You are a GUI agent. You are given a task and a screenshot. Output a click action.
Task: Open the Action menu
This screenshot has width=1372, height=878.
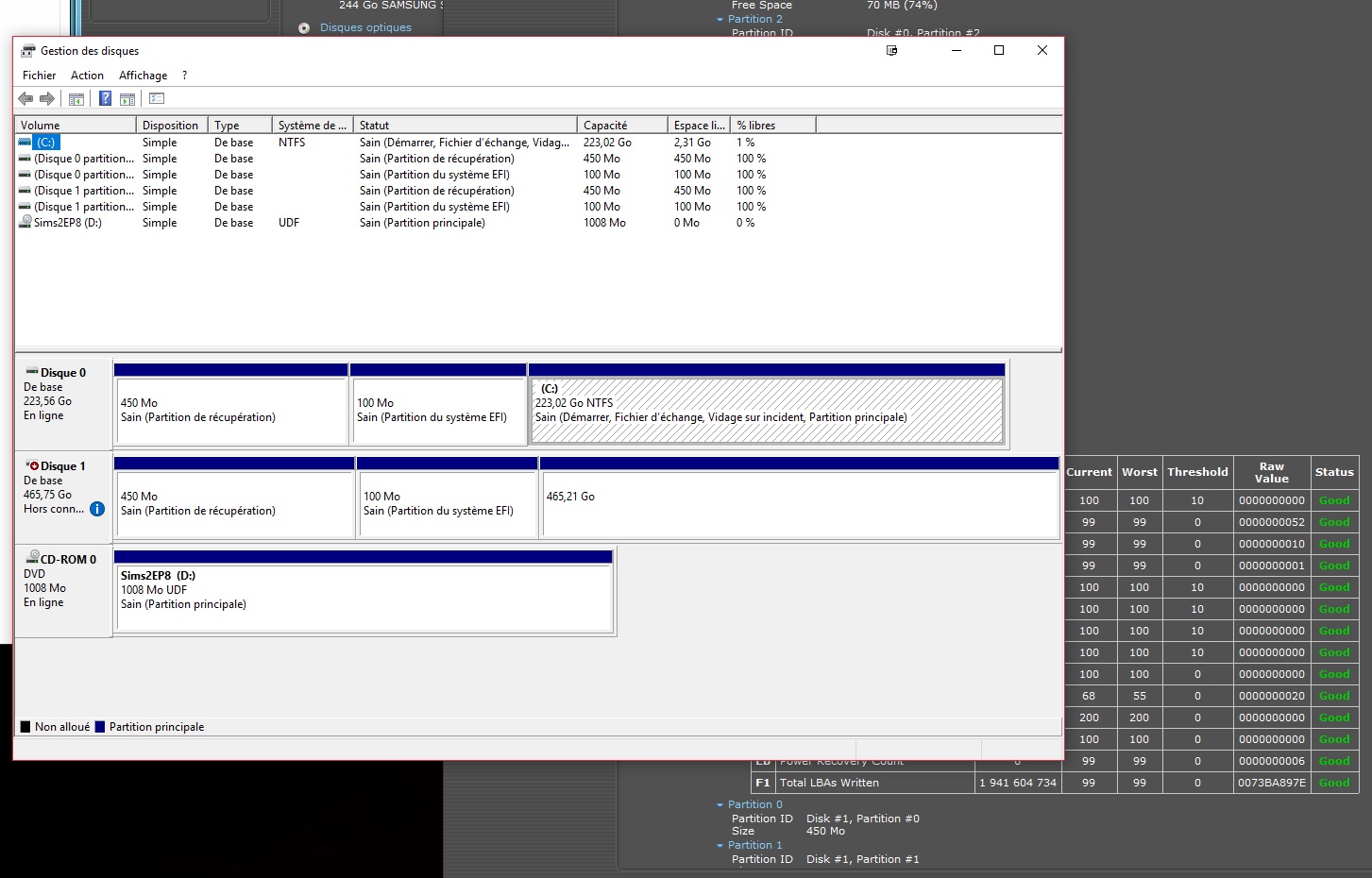(87, 76)
